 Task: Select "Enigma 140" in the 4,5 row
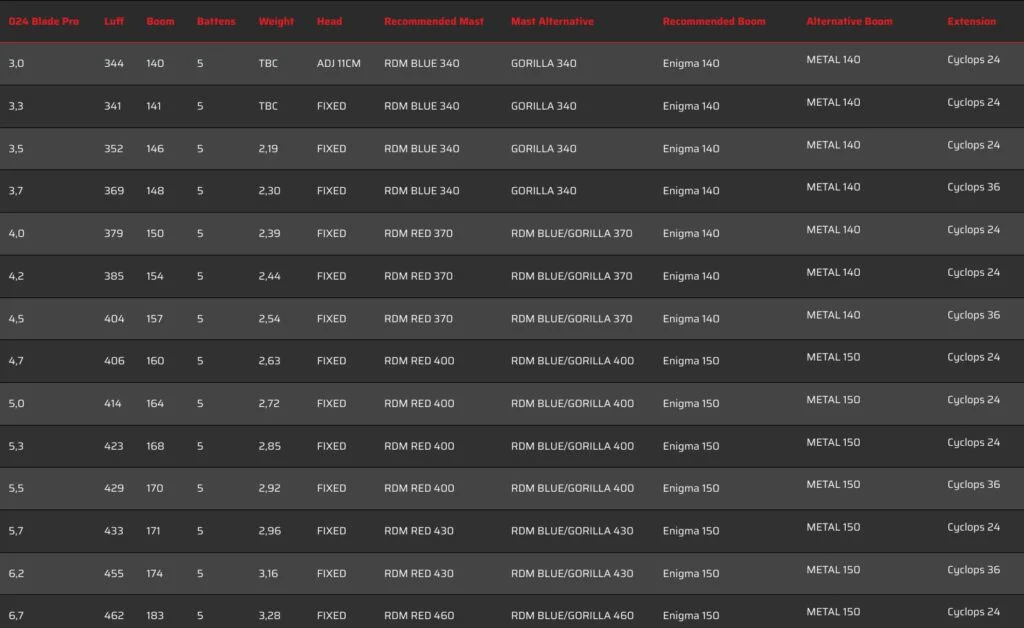coord(691,319)
